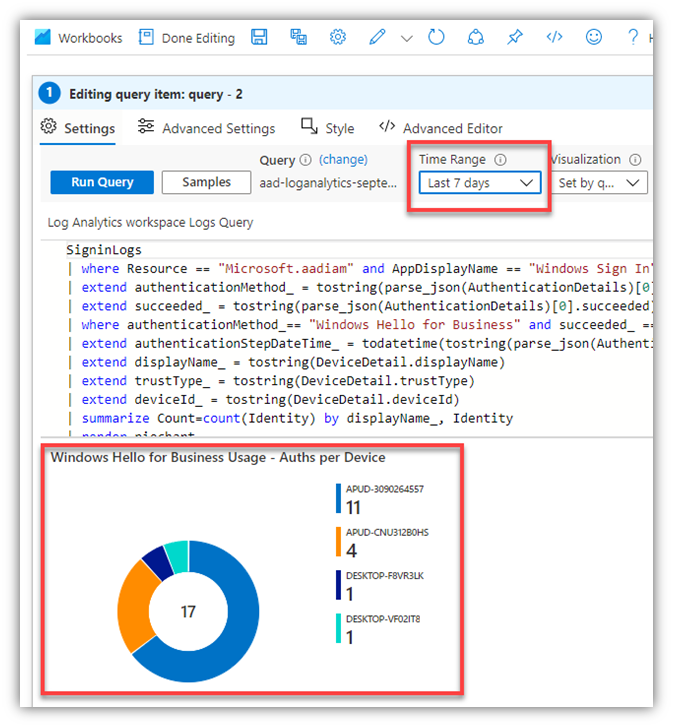Click the (change) link next to Query
The height and width of the screenshot is (727, 673).
343,159
